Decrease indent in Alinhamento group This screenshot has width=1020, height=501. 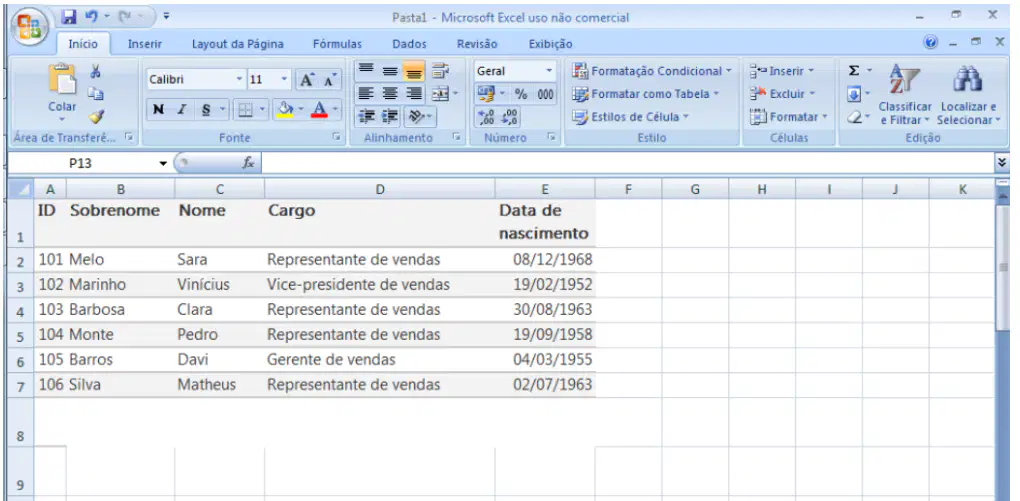(x=366, y=116)
